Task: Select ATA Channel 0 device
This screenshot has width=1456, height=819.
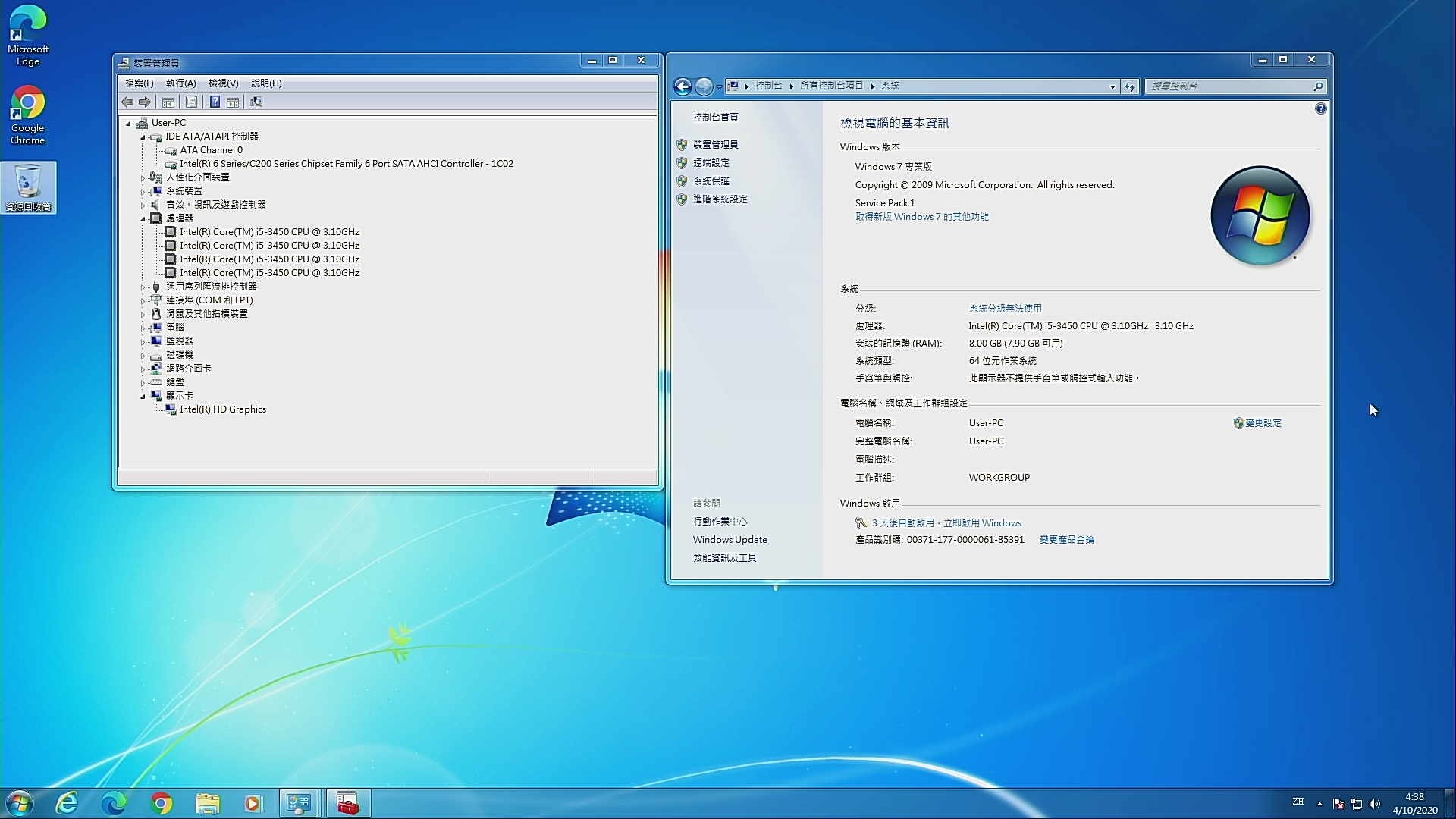Action: pos(211,150)
